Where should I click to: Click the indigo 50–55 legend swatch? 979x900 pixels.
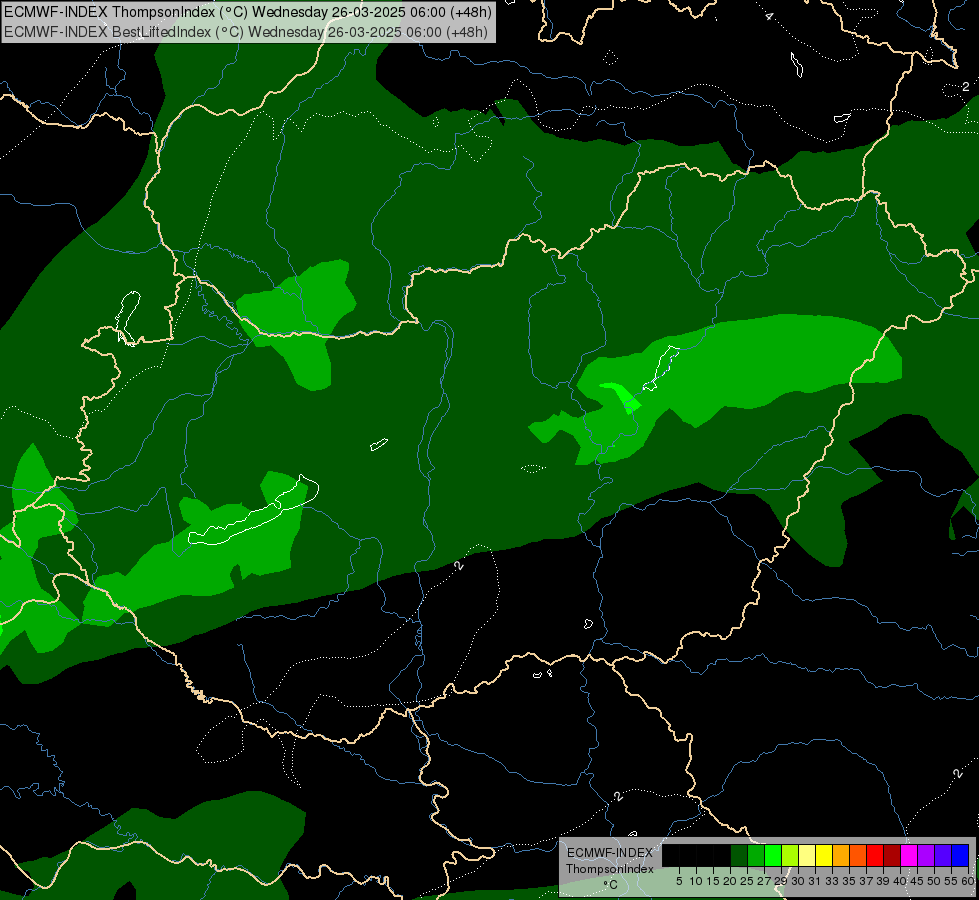(943, 856)
